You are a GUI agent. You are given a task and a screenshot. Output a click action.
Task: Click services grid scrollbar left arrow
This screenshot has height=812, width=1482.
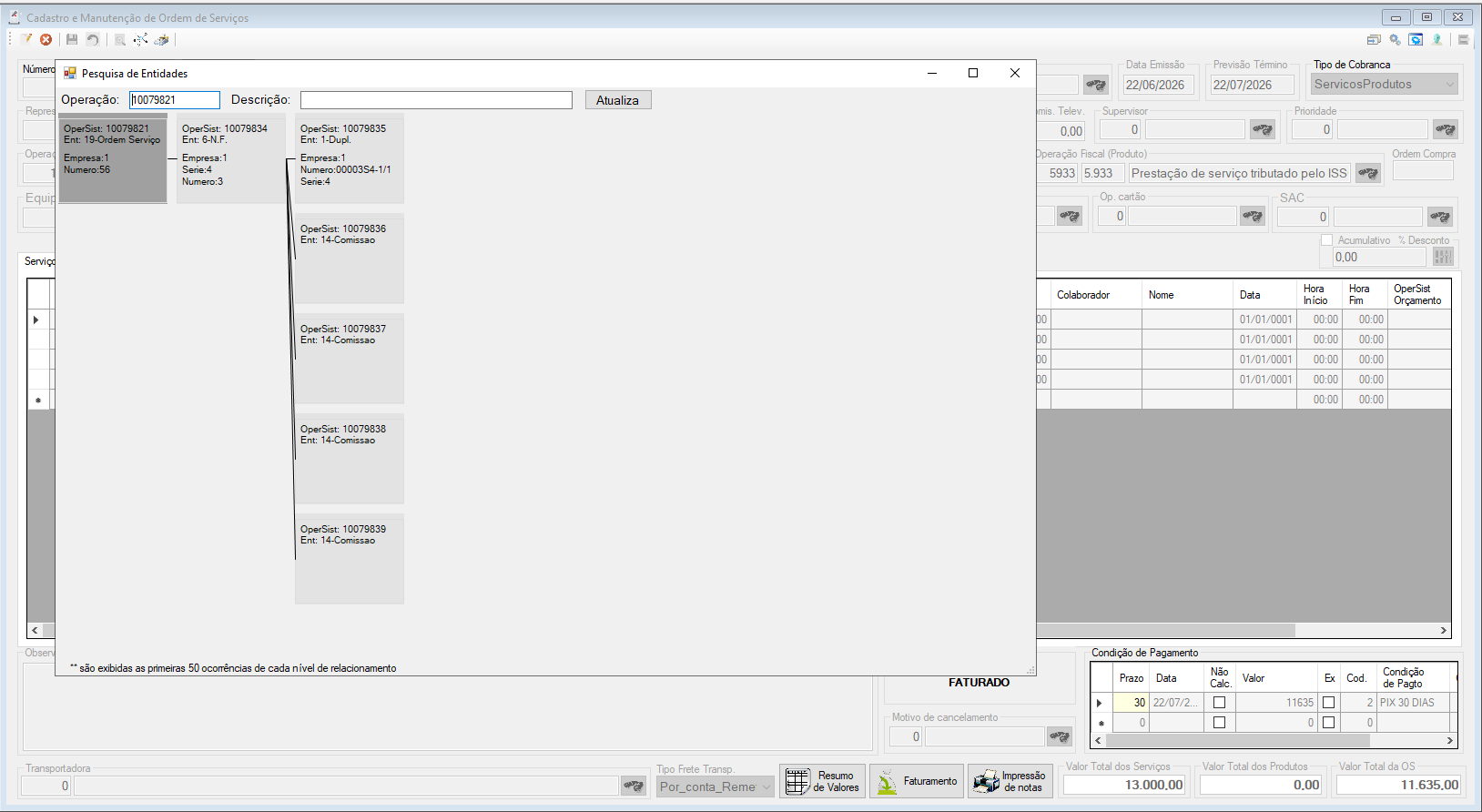[36, 630]
